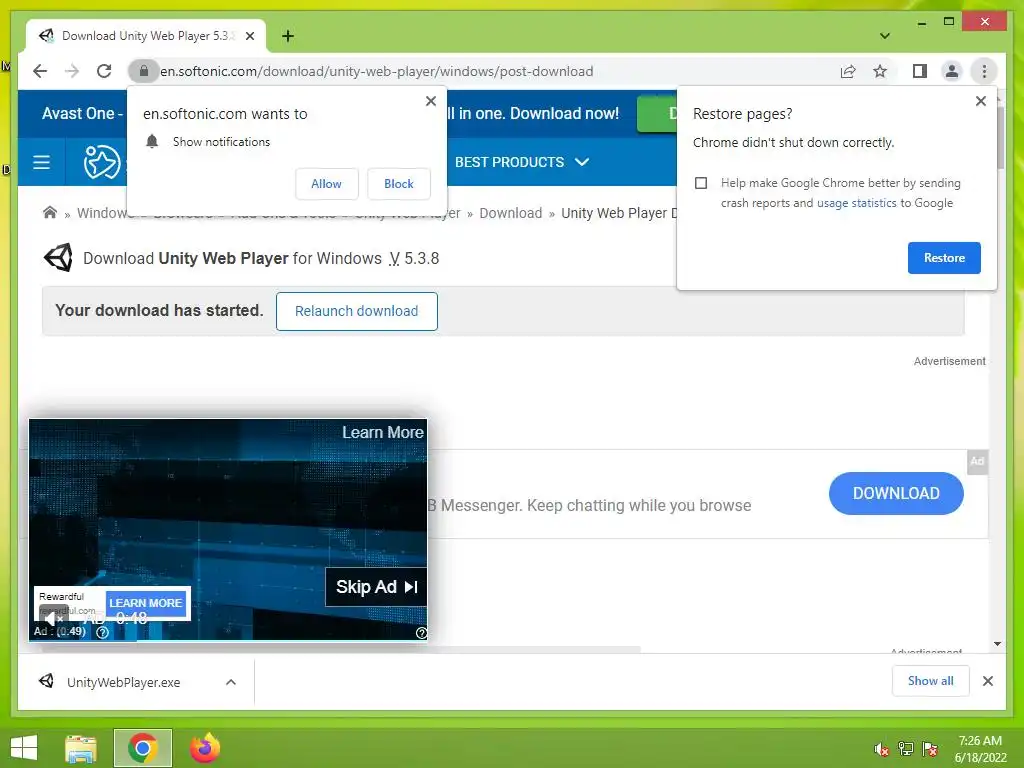The image size is (1024, 768).
Task: Click the page vertical scrollbar
Action: [998, 136]
